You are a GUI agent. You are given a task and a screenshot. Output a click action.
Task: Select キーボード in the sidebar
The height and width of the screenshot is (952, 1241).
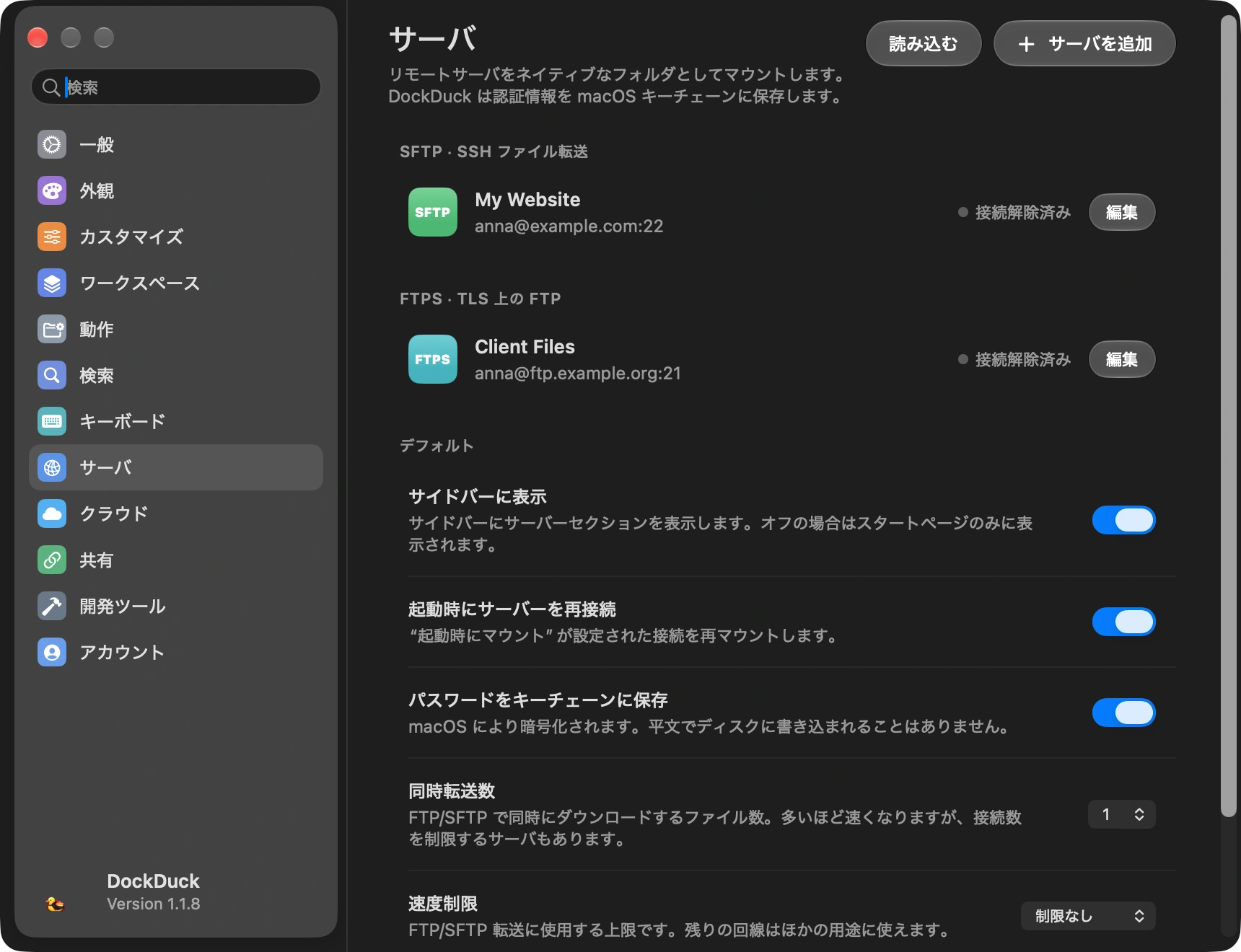pyautogui.click(x=176, y=422)
